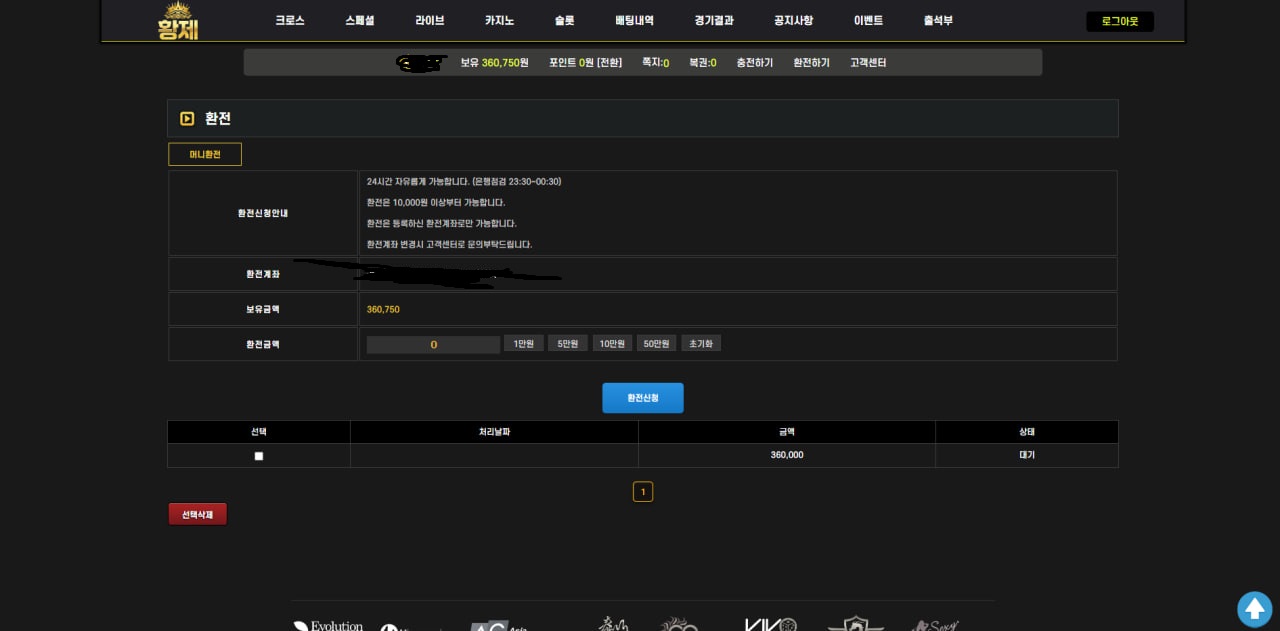
Task: Click the Evolution provider logo
Action: (328, 625)
